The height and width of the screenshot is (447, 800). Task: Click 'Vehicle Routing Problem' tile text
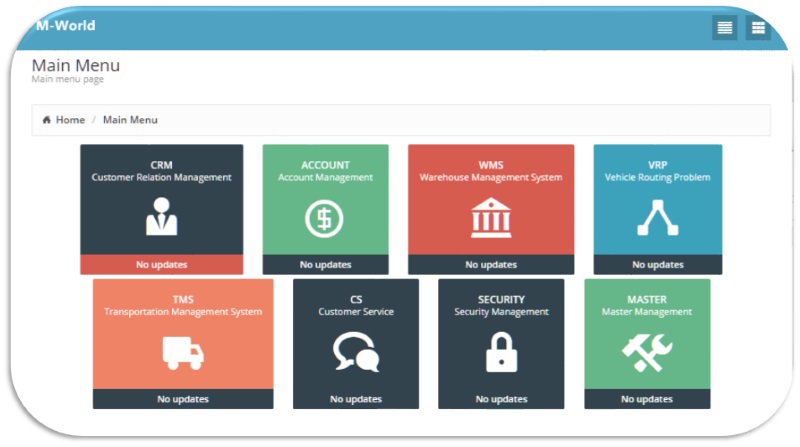tap(658, 178)
